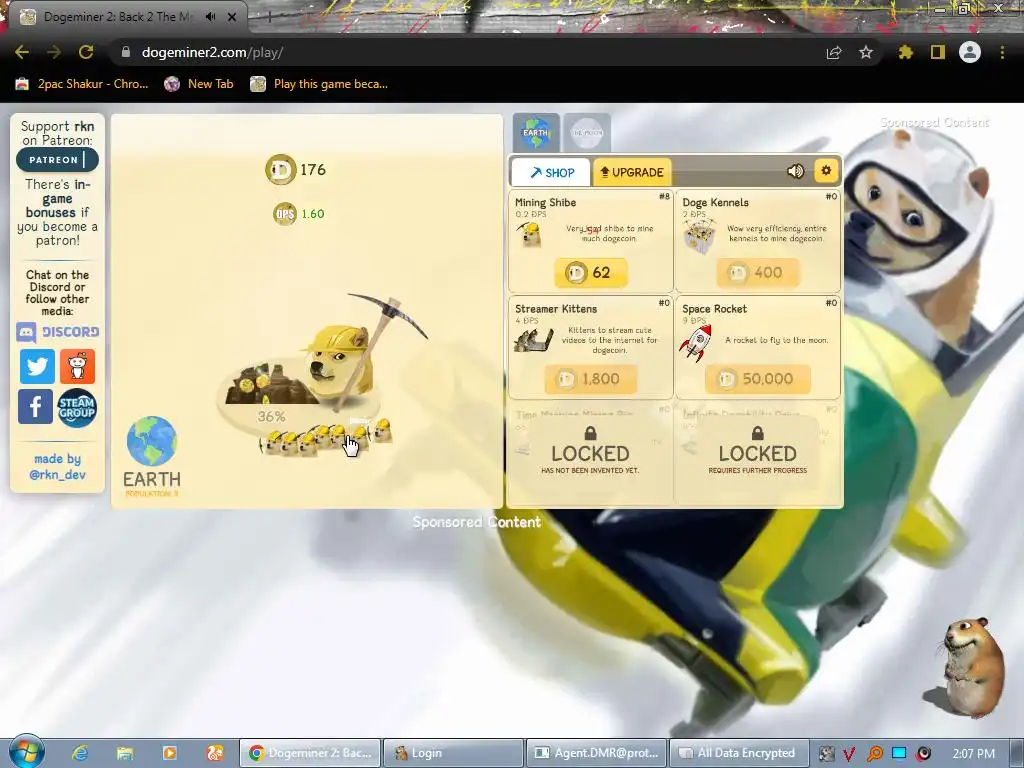Open the Chrome profile avatar
Screen dimensions: 1024x768
(970, 52)
